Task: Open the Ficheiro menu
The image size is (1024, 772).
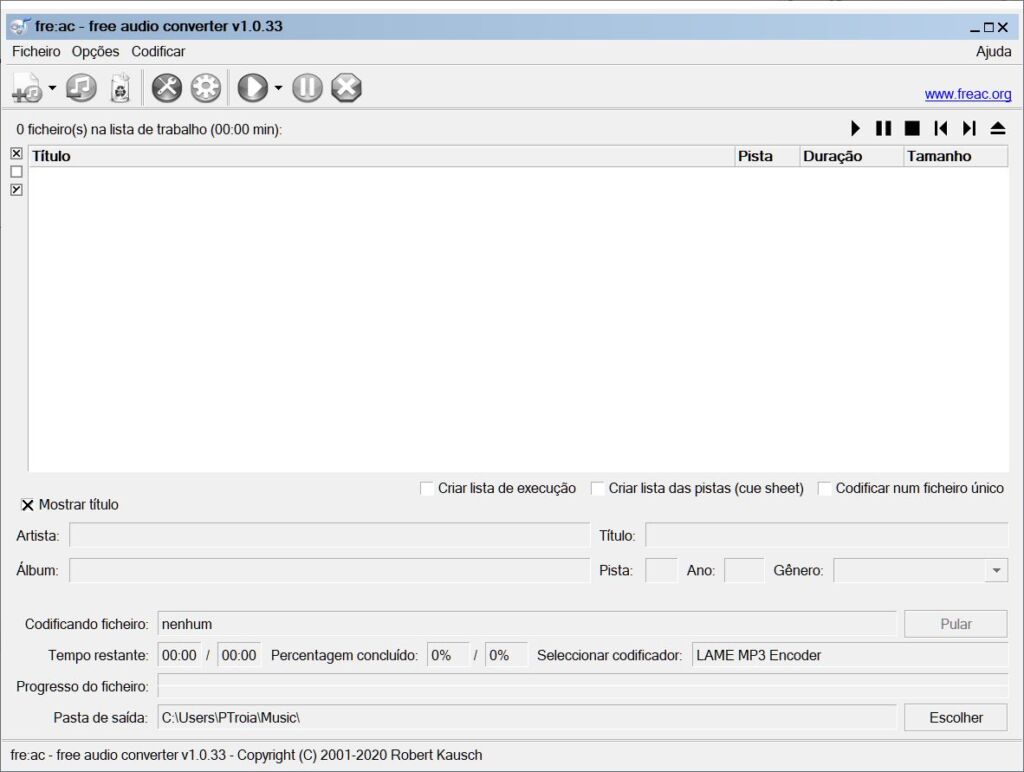Action: [36, 51]
